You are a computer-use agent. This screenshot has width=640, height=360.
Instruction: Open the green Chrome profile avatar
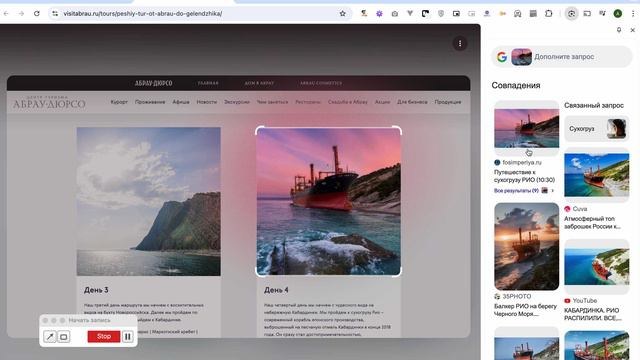(618, 13)
